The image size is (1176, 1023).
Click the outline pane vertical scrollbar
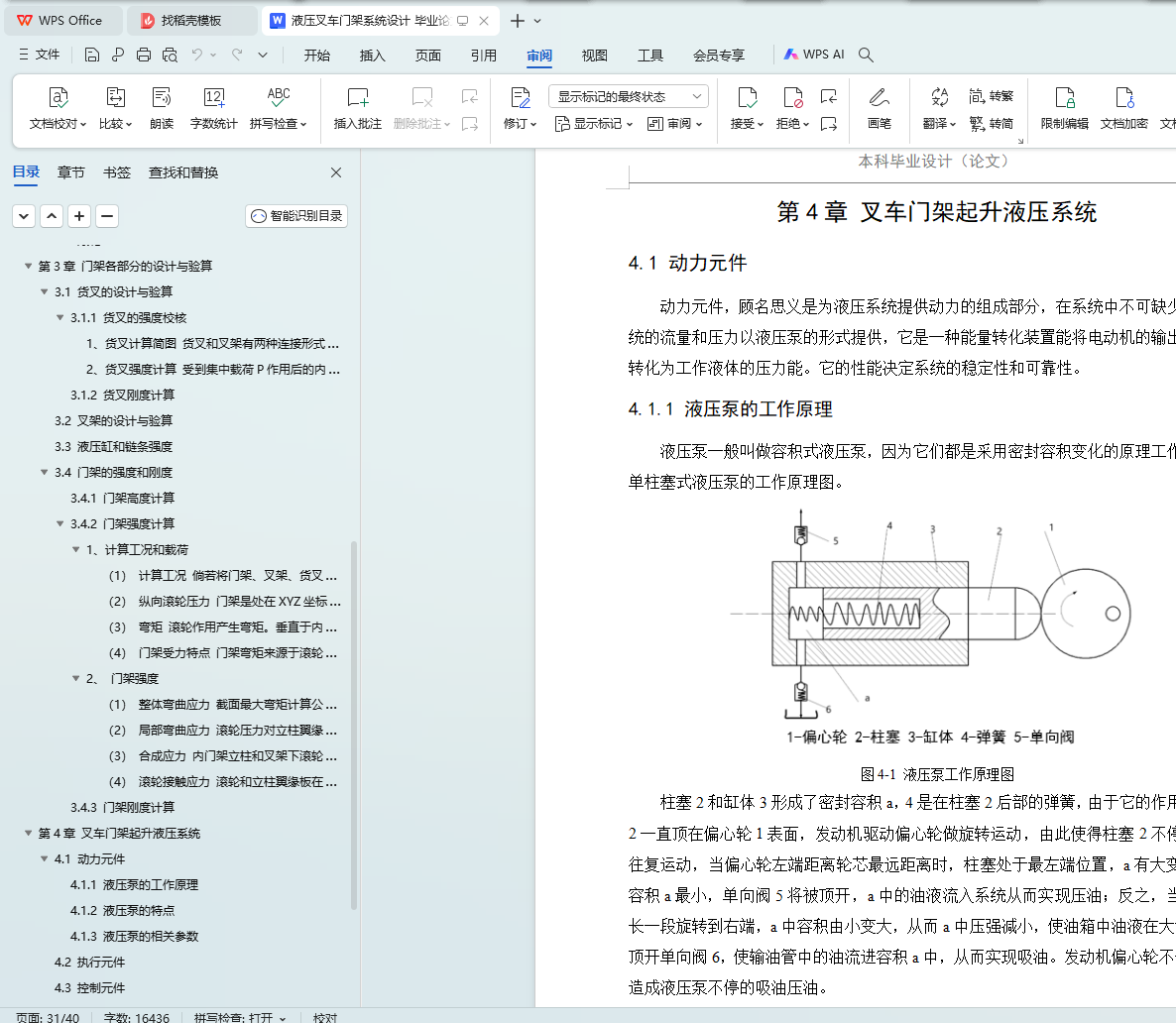click(353, 726)
